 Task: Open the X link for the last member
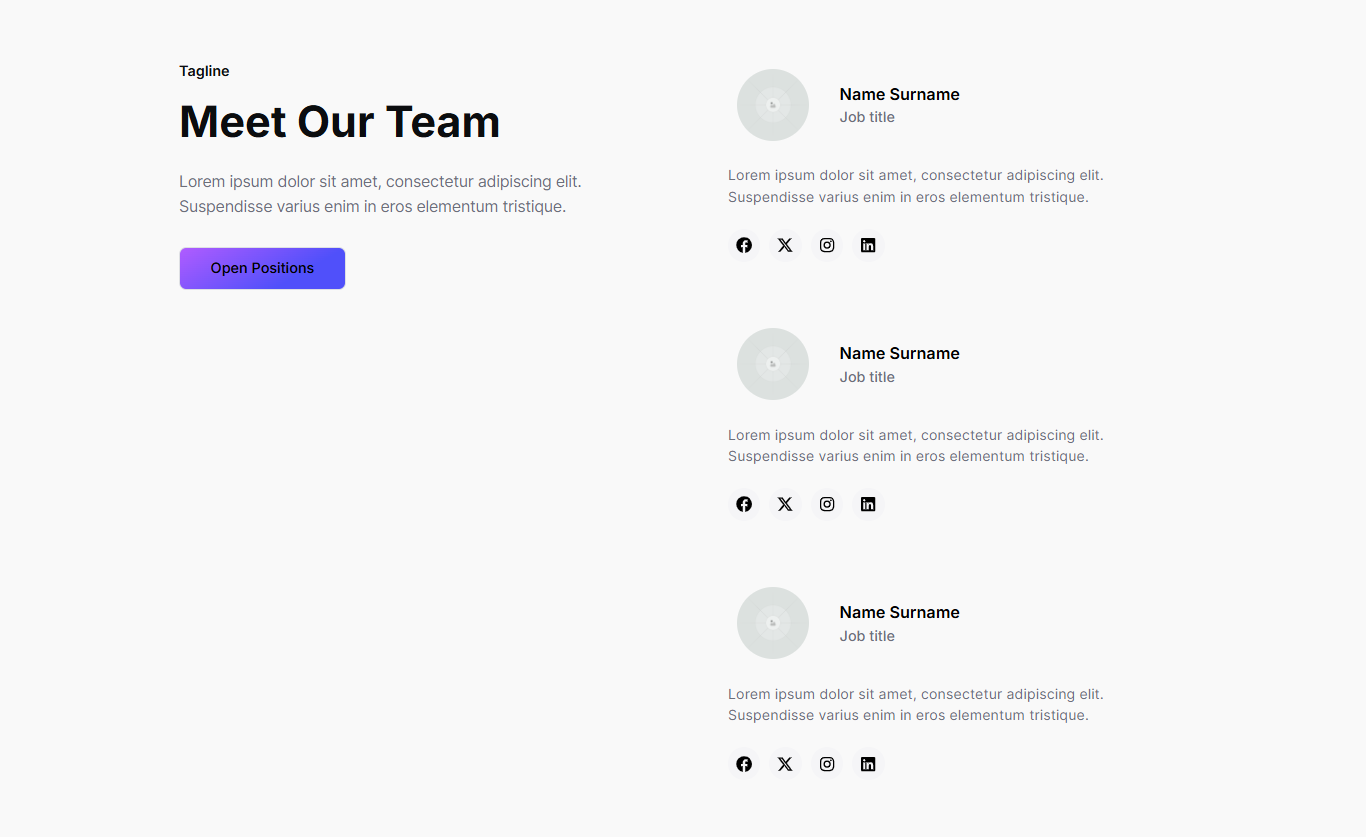(785, 763)
